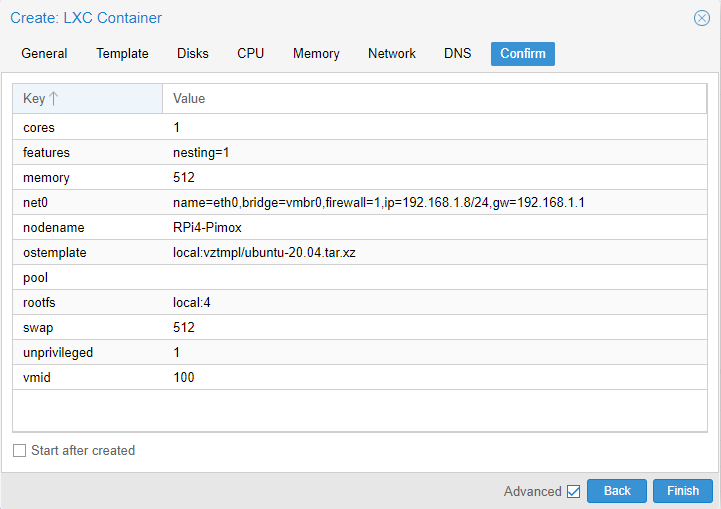Image resolution: width=721 pixels, height=509 pixels.
Task: Select the rootfs key cell
Action: [x=87, y=303]
